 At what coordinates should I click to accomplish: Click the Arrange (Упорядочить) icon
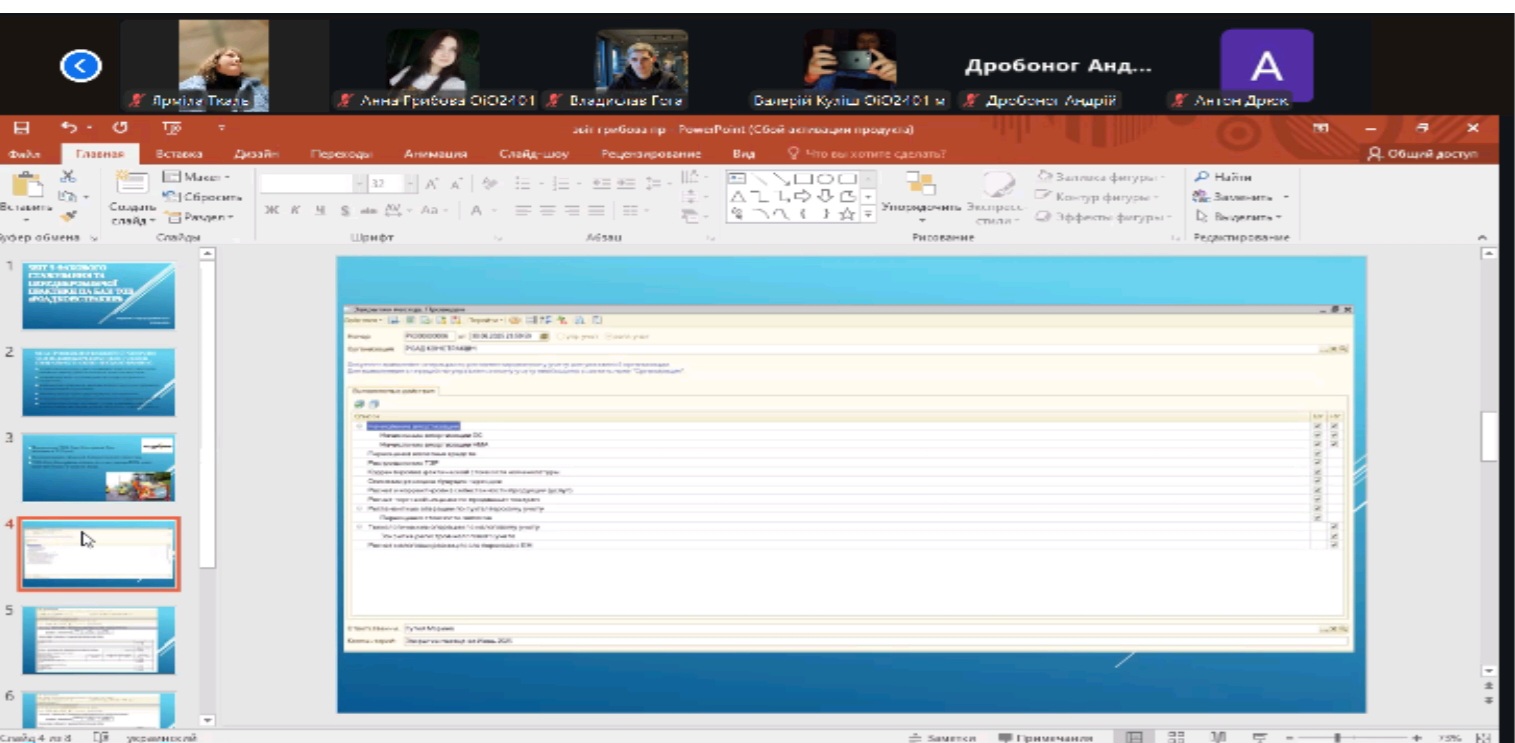pos(919,183)
